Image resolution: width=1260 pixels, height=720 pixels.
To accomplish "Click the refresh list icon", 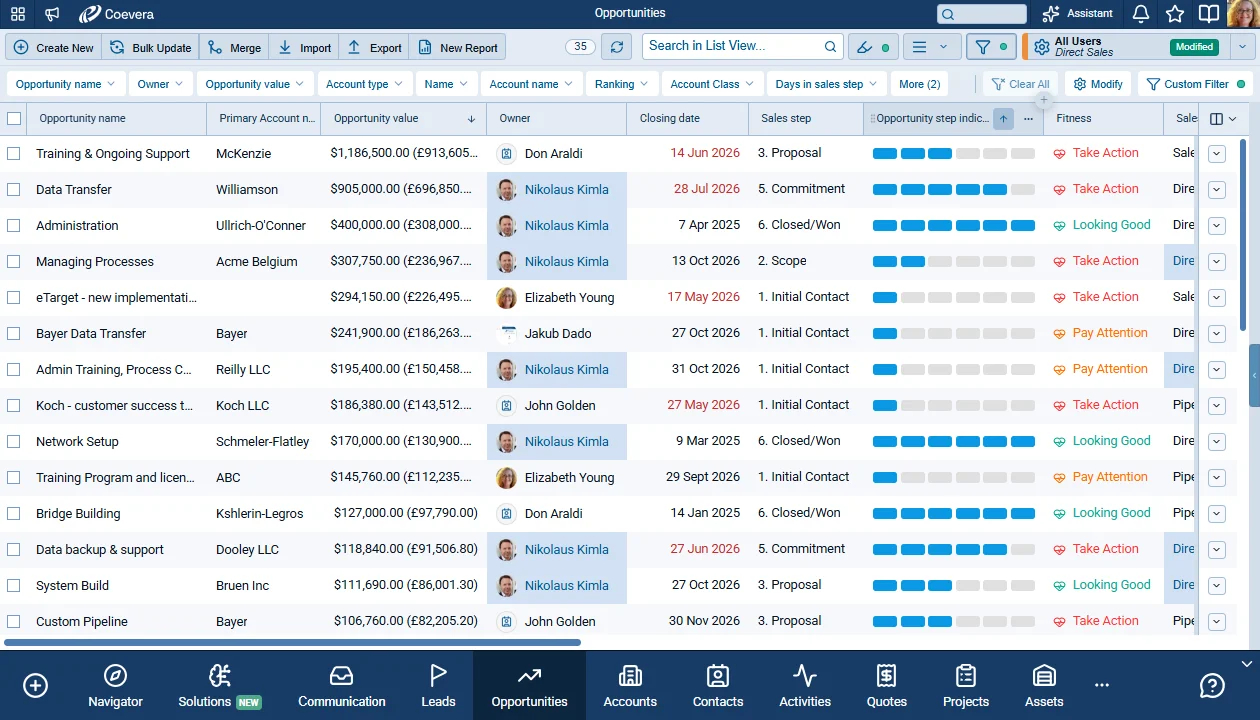I will coord(617,47).
